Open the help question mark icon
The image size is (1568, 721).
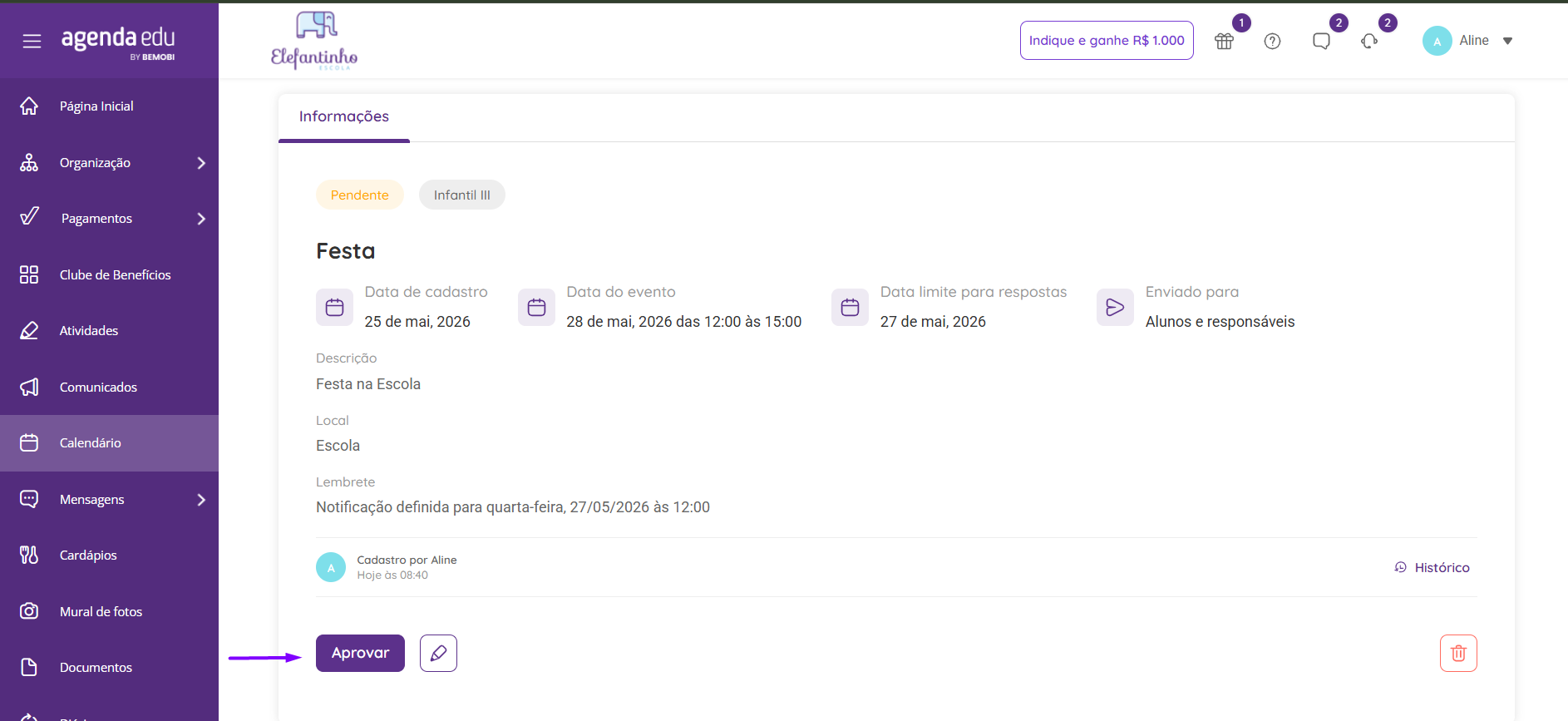(x=1272, y=41)
